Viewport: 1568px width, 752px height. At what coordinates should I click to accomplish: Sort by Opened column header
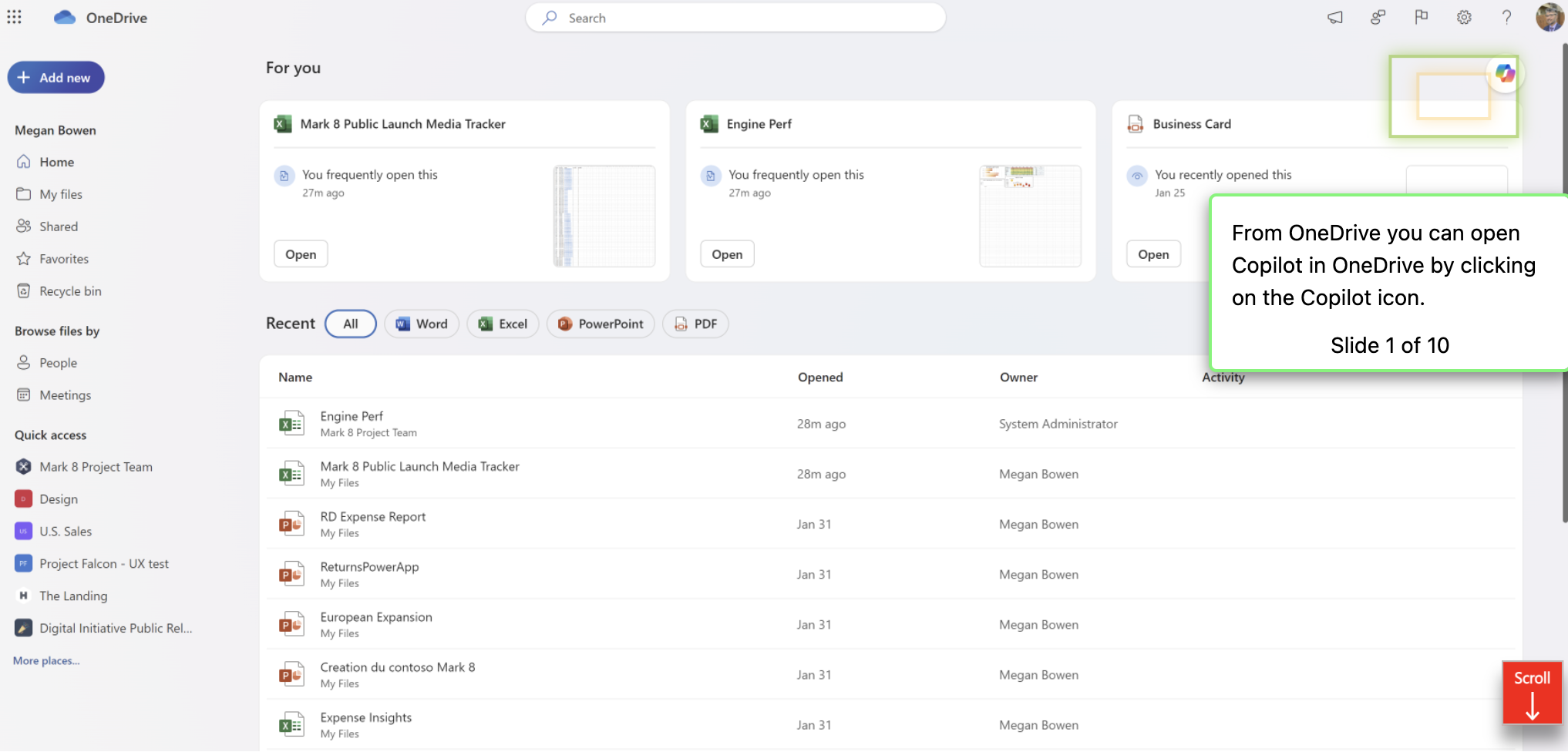pos(820,378)
